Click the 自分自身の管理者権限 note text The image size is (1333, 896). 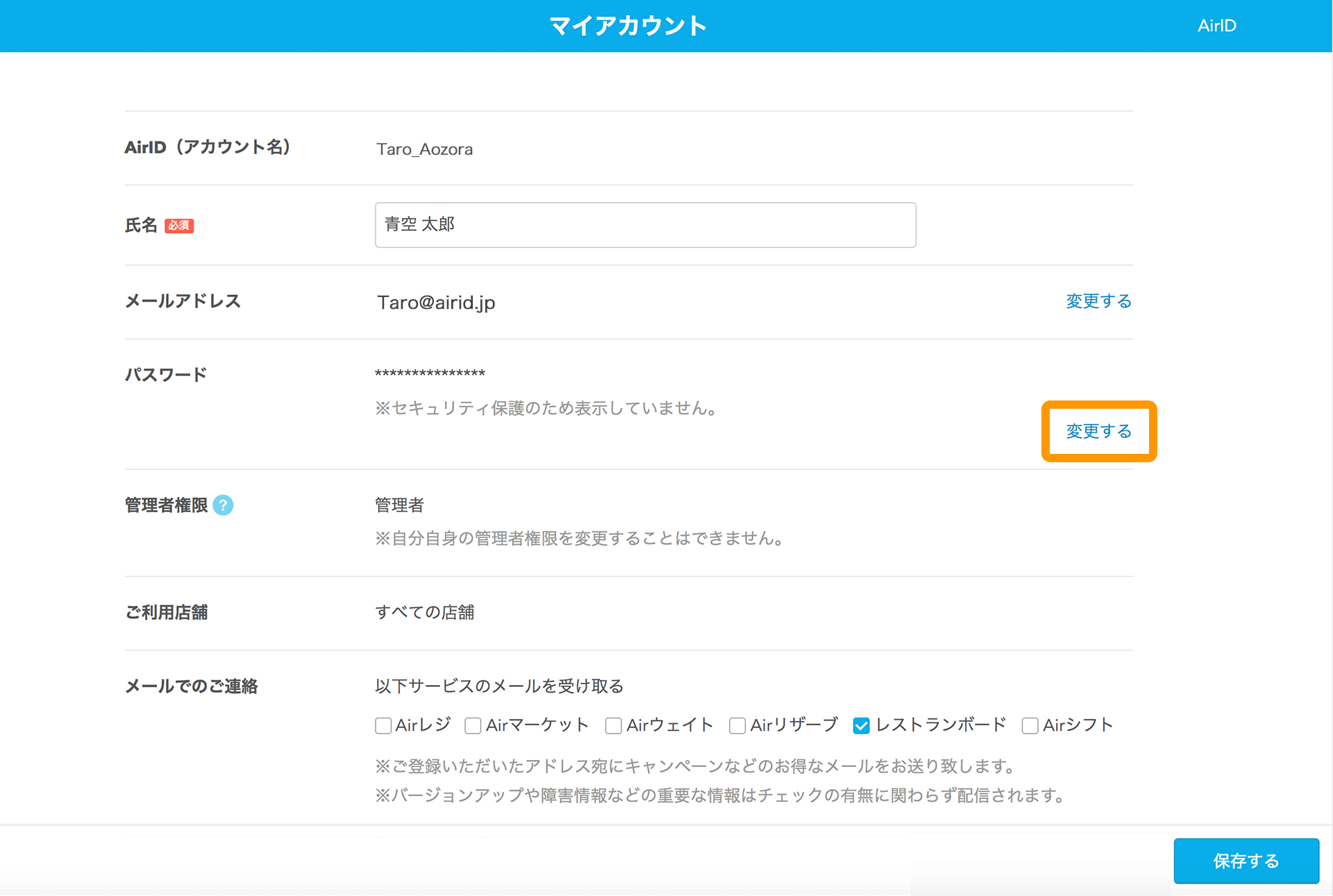click(x=580, y=539)
